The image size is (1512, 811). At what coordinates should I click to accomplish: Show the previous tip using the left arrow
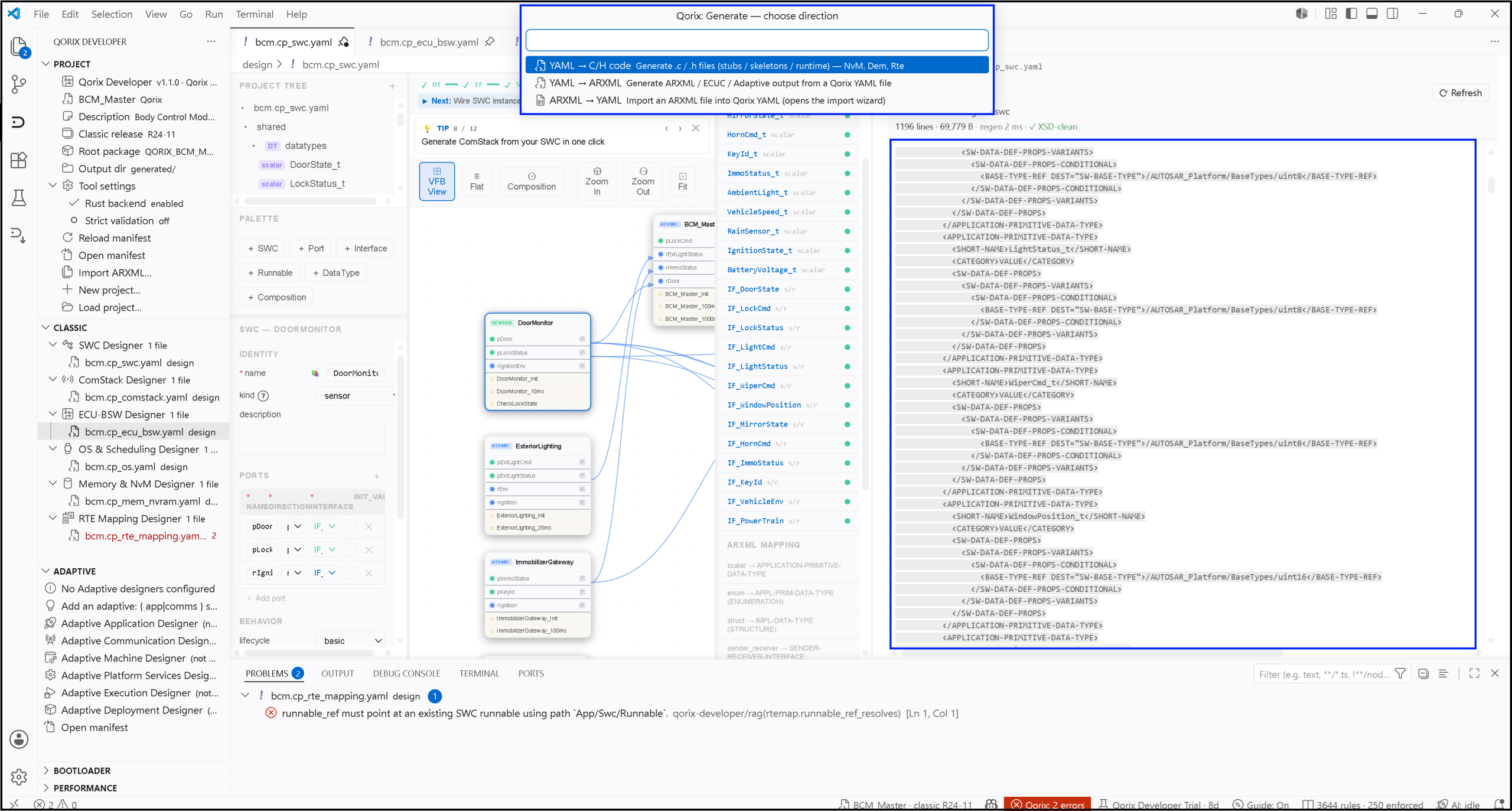point(666,128)
